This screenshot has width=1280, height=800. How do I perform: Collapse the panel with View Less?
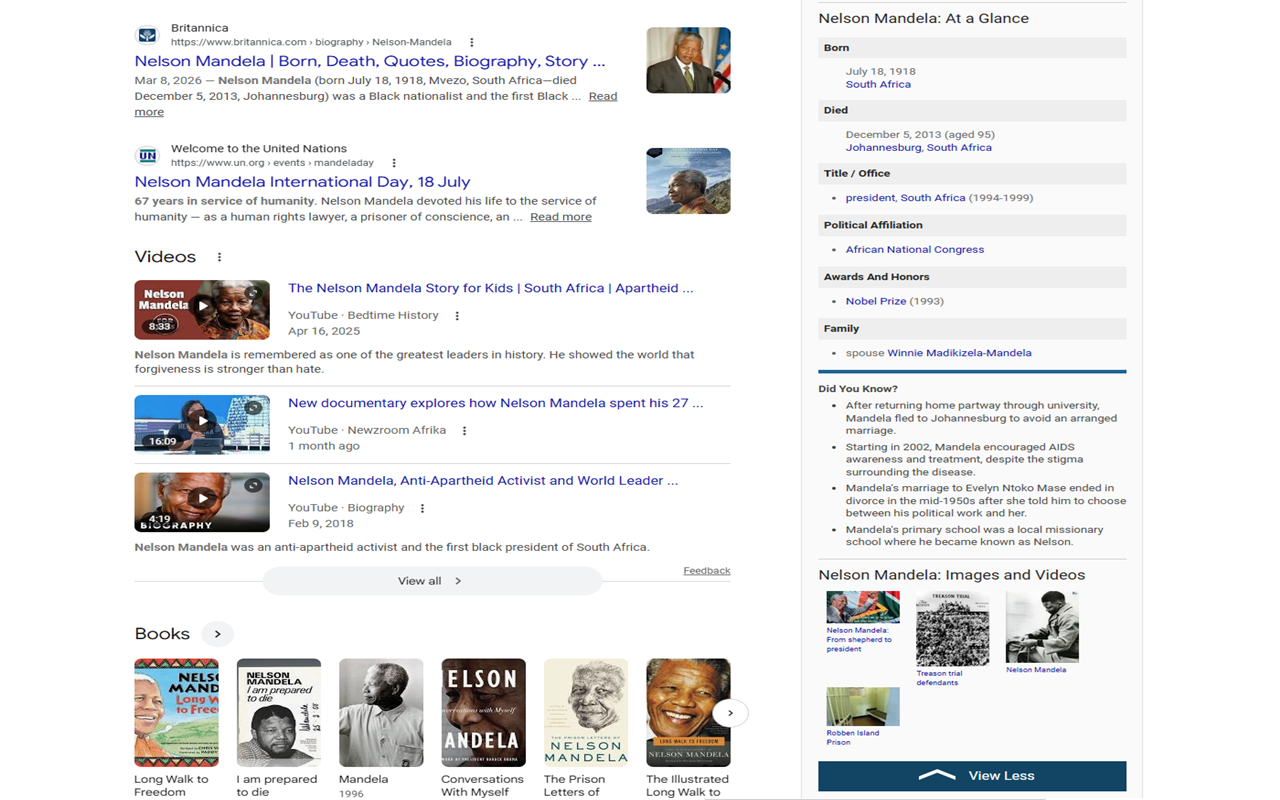point(972,776)
